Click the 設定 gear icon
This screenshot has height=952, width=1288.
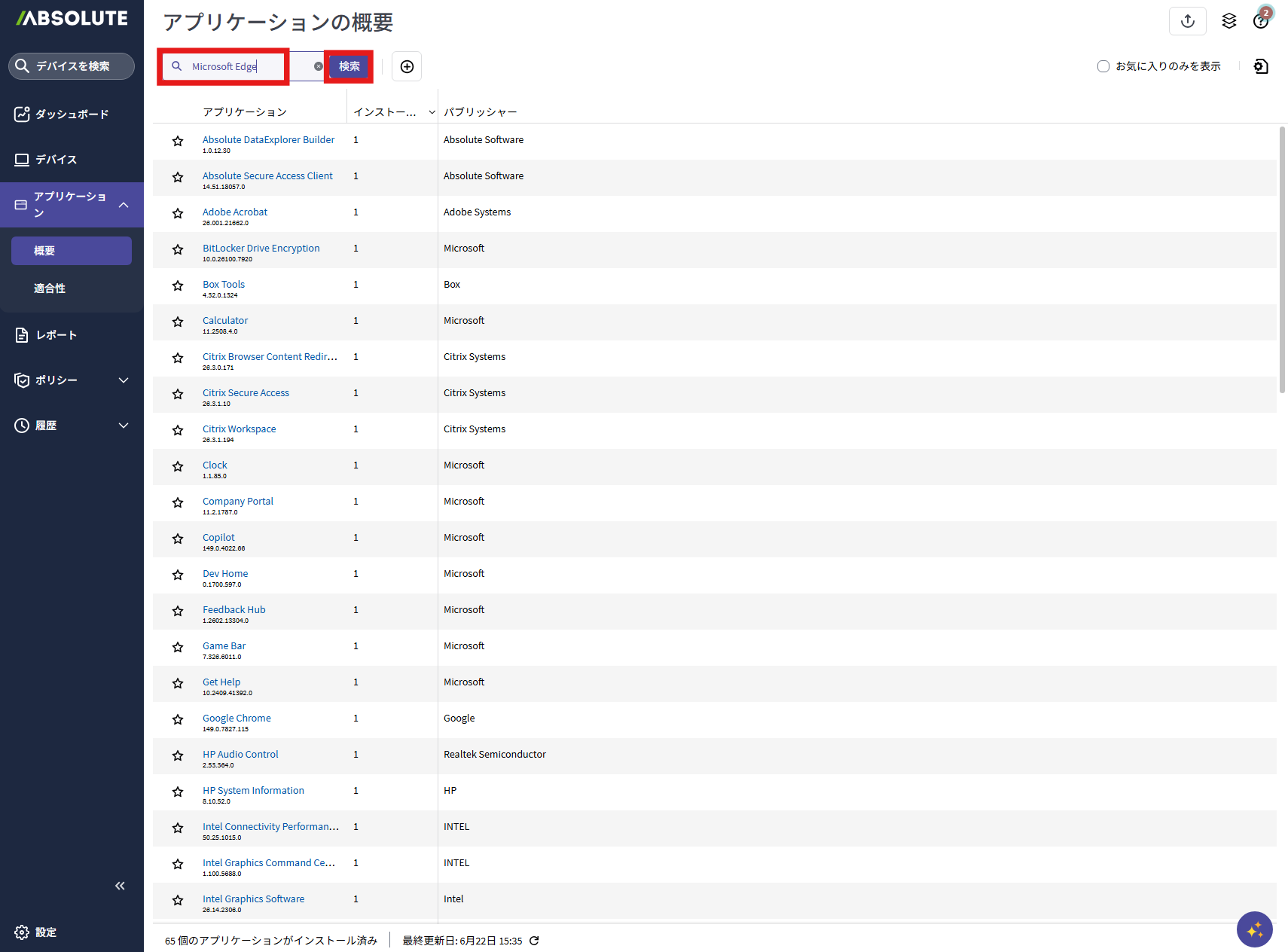coord(22,932)
